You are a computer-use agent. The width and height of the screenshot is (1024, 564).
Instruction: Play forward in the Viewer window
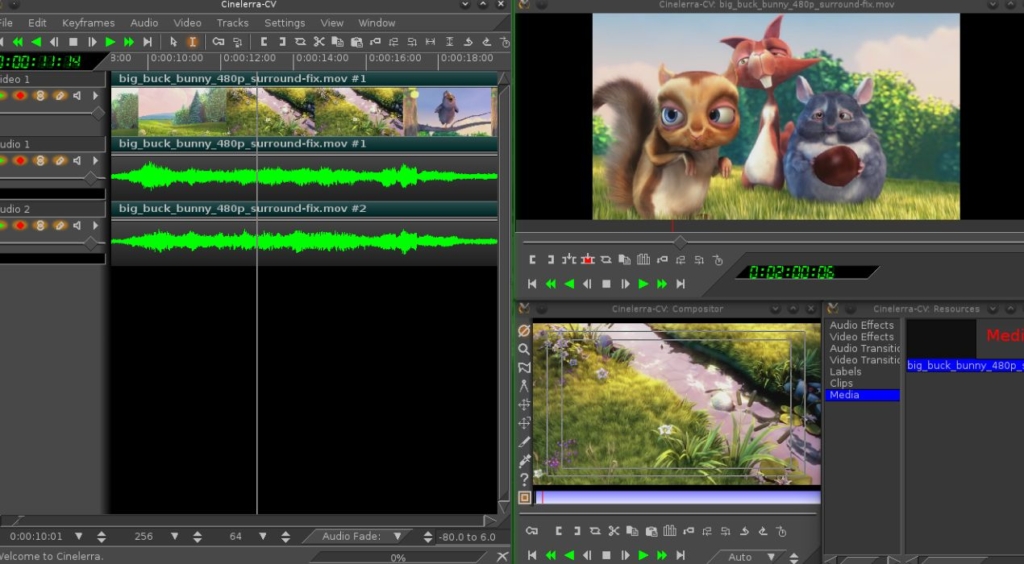tap(643, 284)
